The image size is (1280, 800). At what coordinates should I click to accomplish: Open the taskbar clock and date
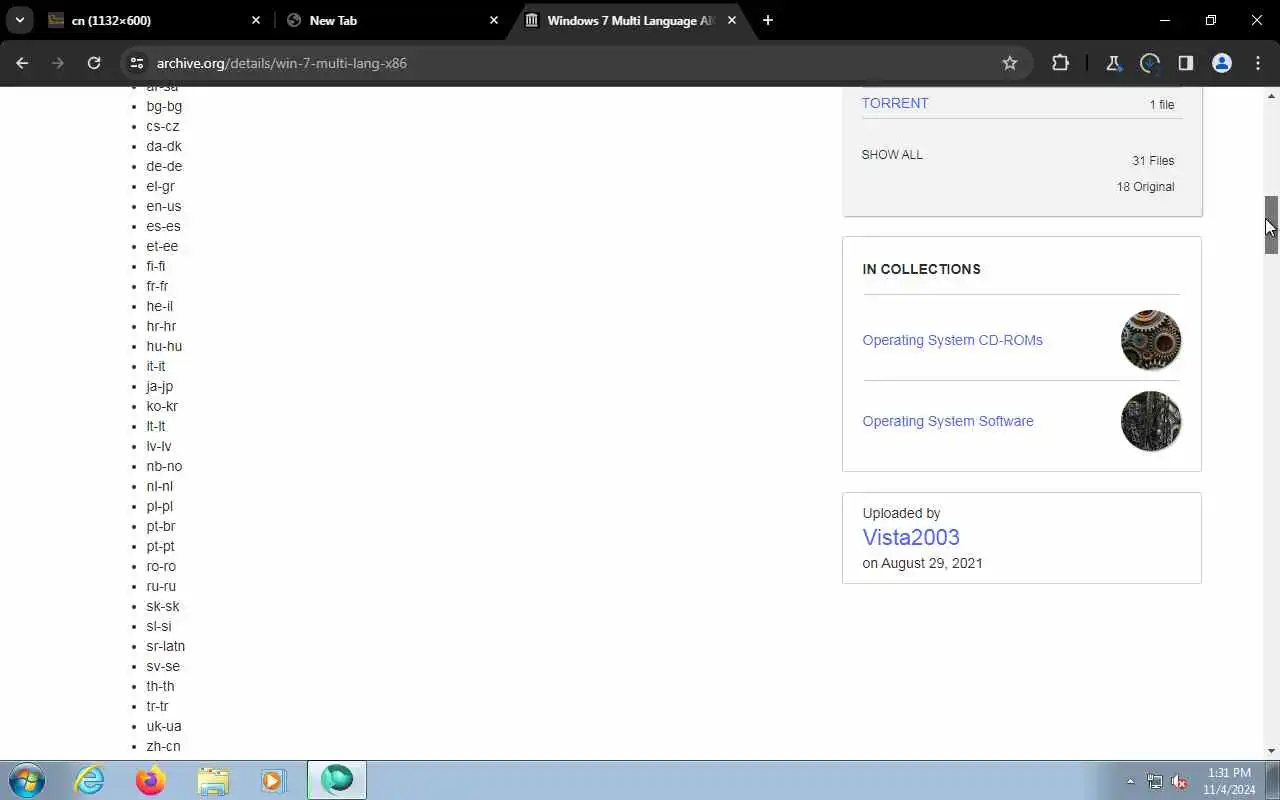pos(1230,781)
